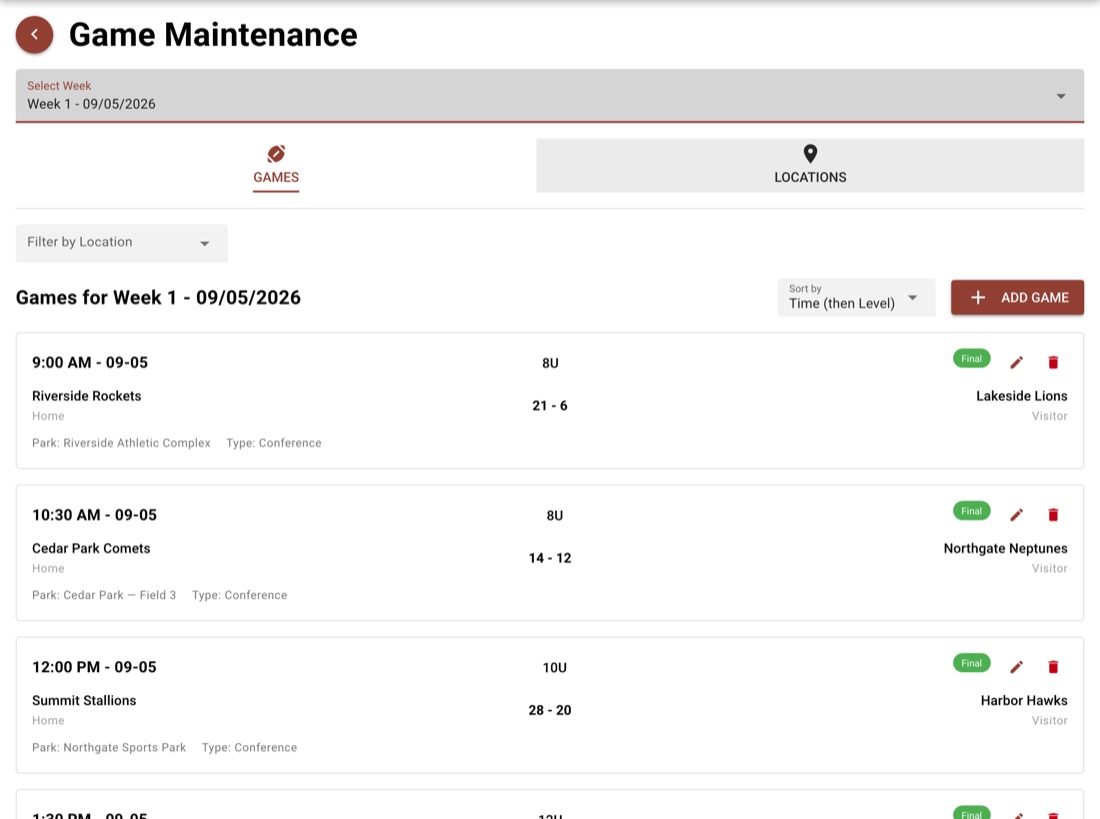Click the Final badge for Cedar Park Comets
The height and width of the screenshot is (819, 1100).
pyautogui.click(x=972, y=511)
